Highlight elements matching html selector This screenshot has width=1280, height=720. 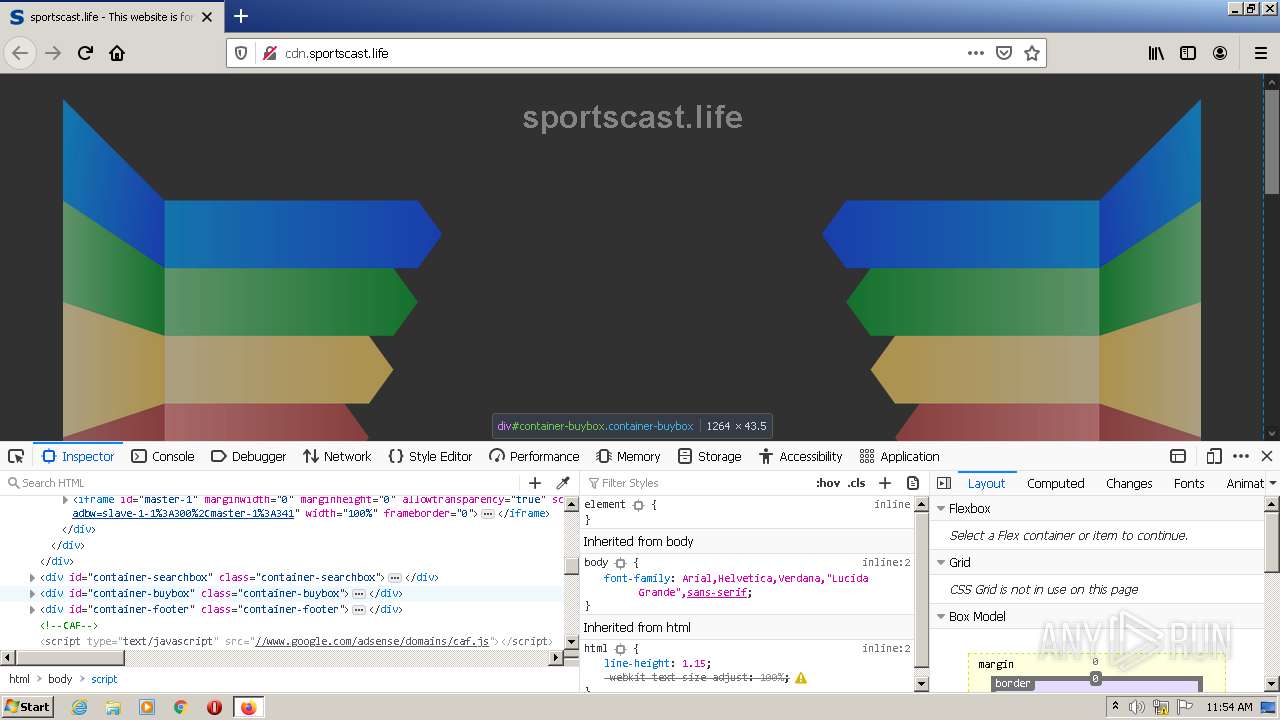(620, 649)
